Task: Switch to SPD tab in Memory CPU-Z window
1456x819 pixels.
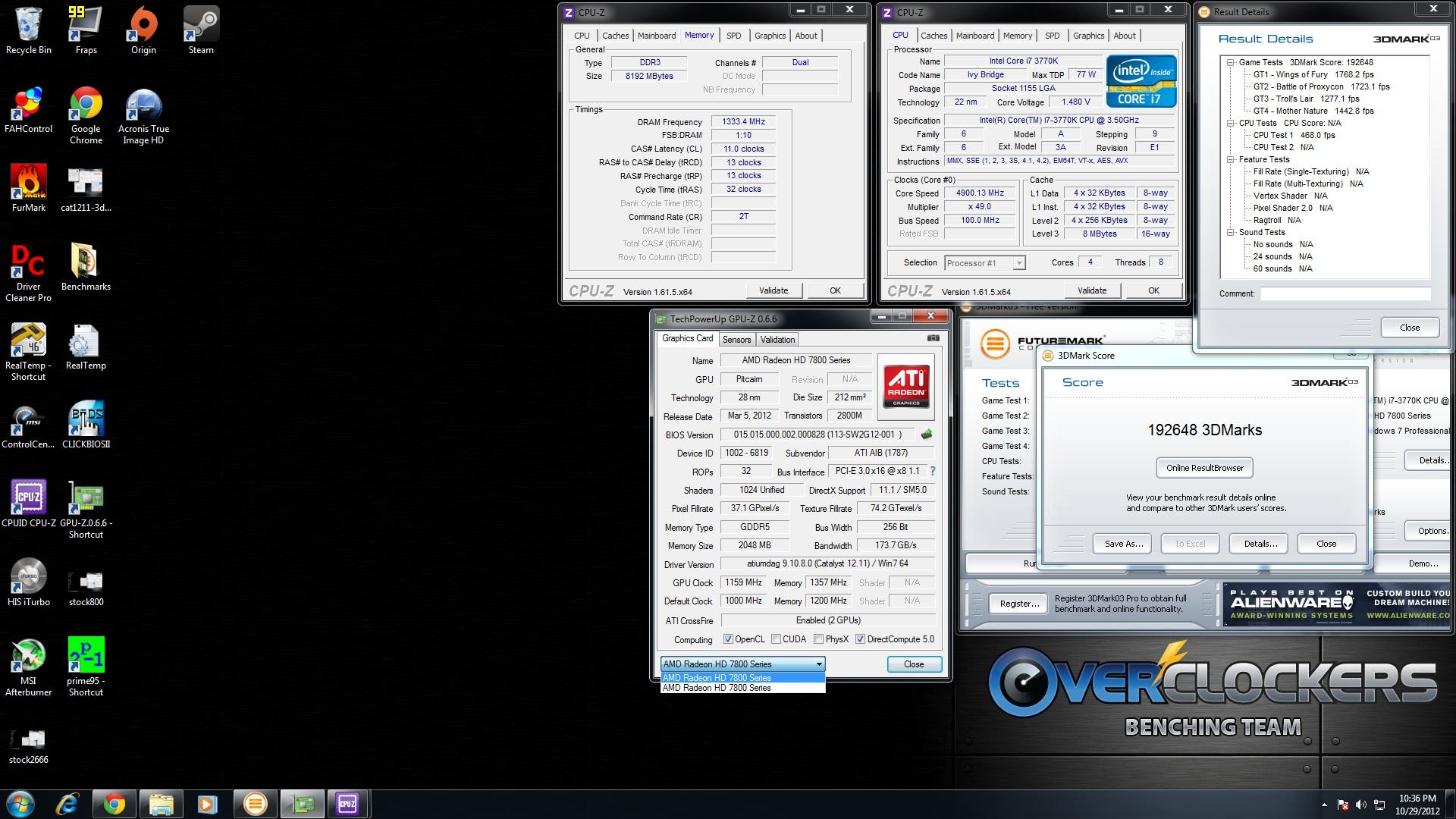Action: point(733,36)
